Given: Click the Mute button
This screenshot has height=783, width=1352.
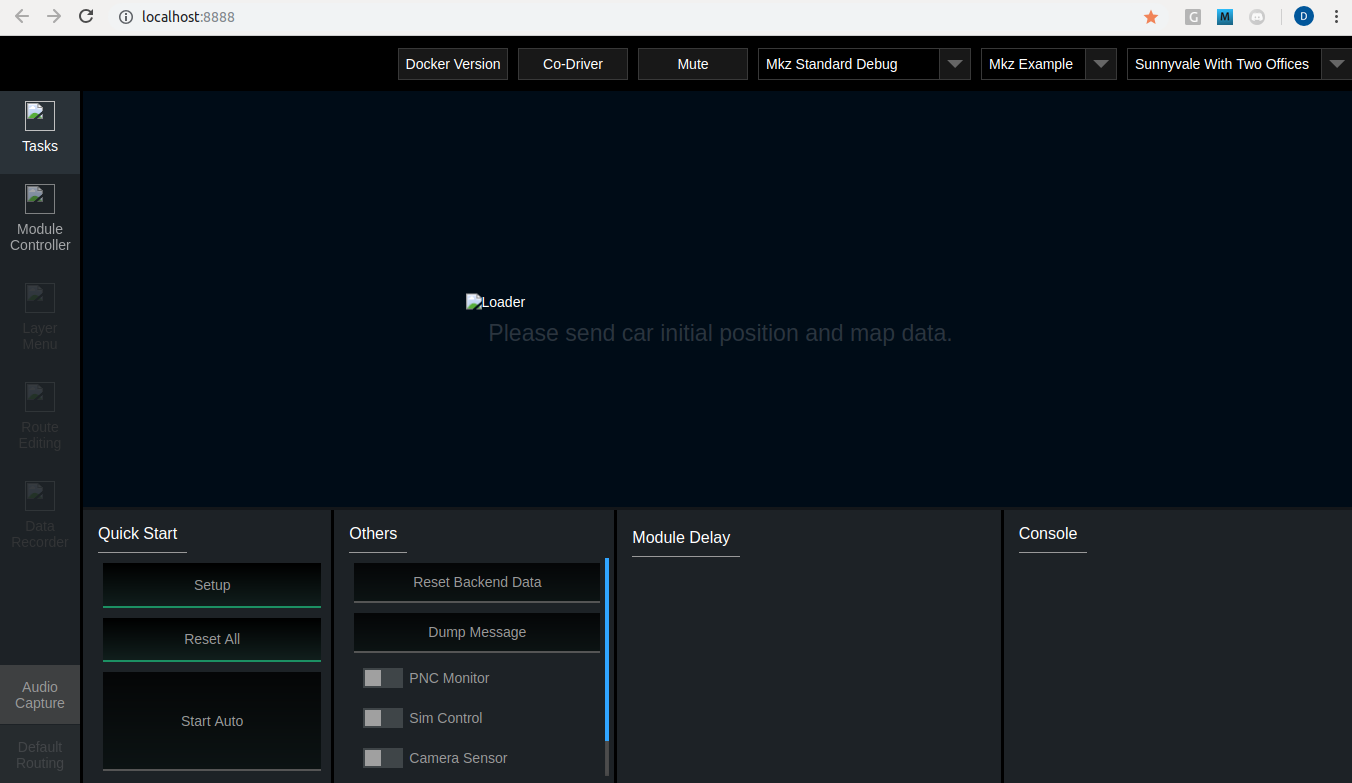Looking at the screenshot, I should click(693, 64).
